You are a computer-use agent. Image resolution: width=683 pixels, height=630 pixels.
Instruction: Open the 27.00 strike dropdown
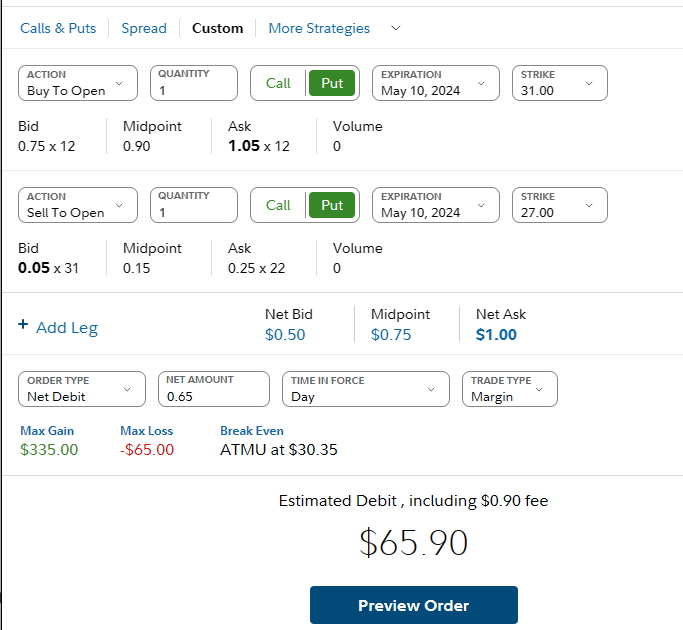point(560,205)
